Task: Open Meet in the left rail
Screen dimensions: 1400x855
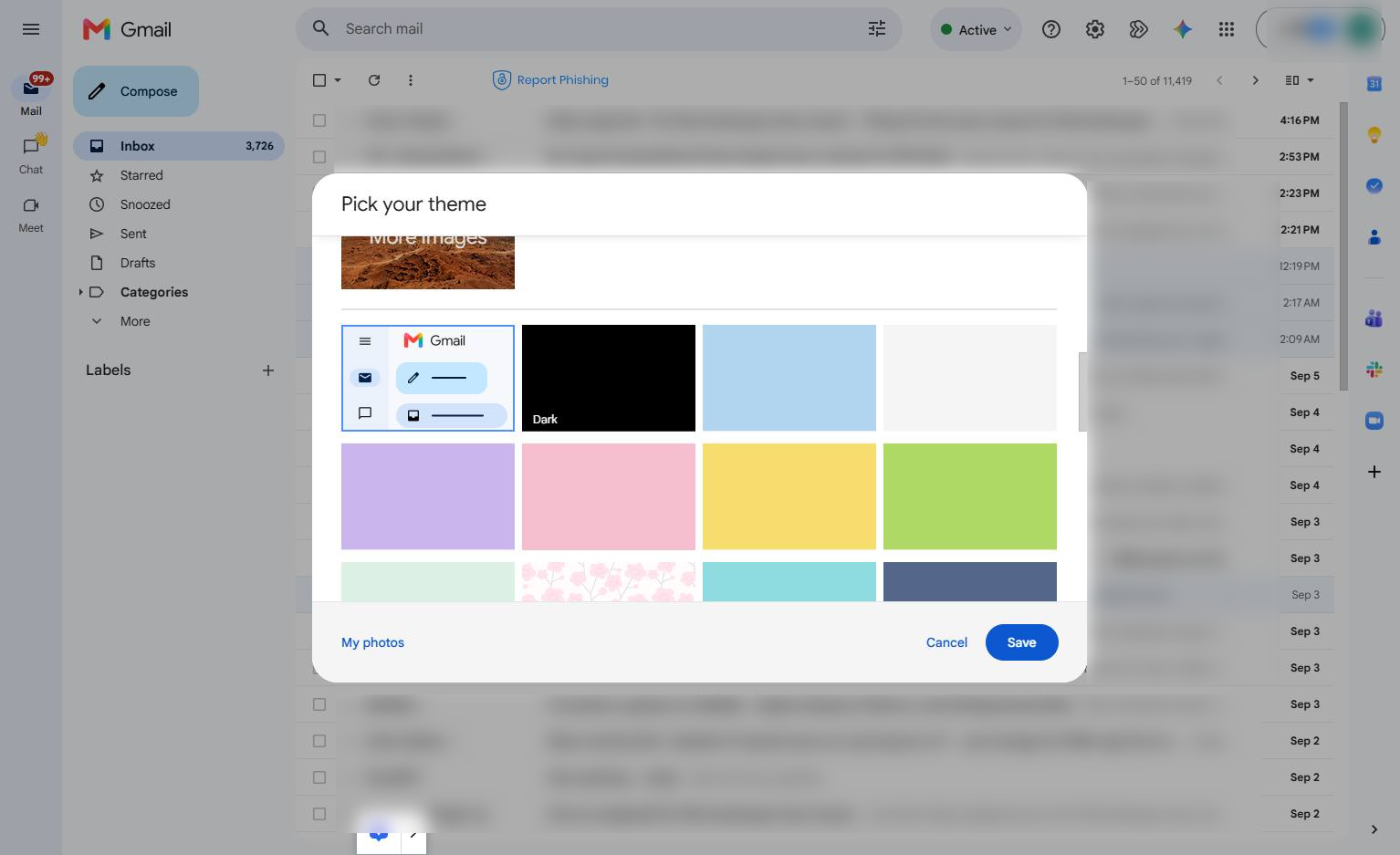Action: point(31,215)
